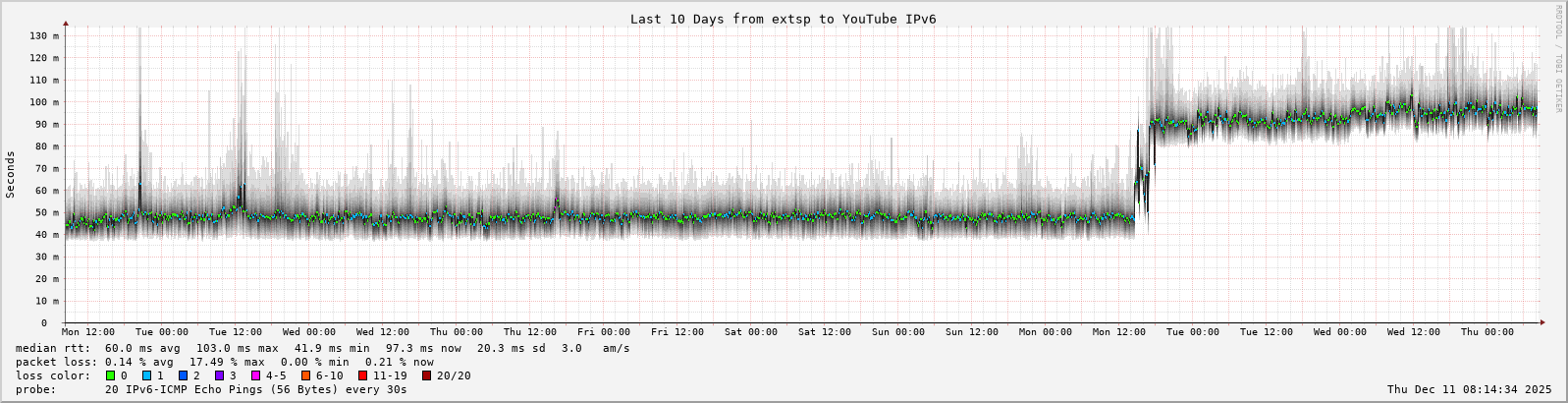Click the light blue loss swatch for 1
This screenshot has width=1568, height=403.
(x=146, y=375)
